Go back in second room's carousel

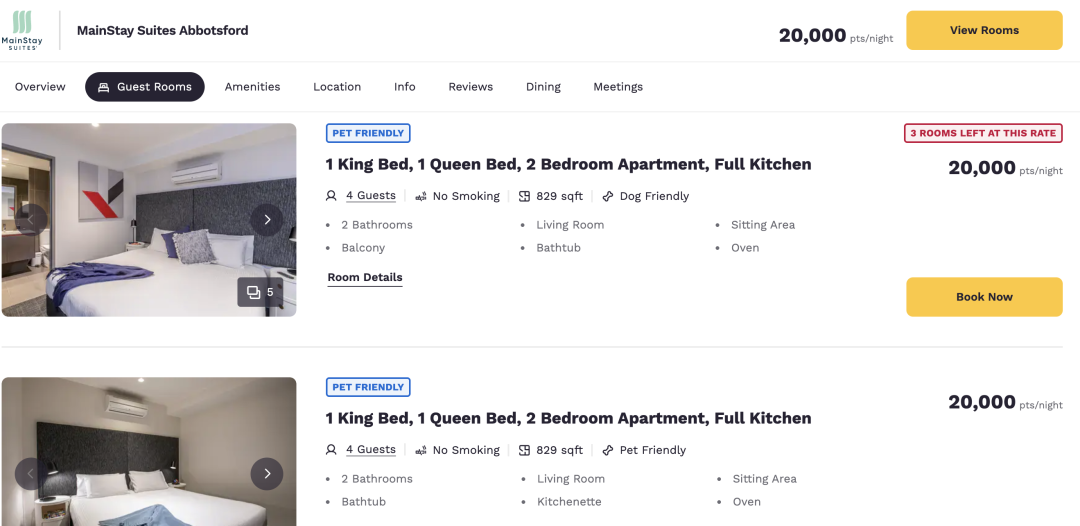[31, 474]
